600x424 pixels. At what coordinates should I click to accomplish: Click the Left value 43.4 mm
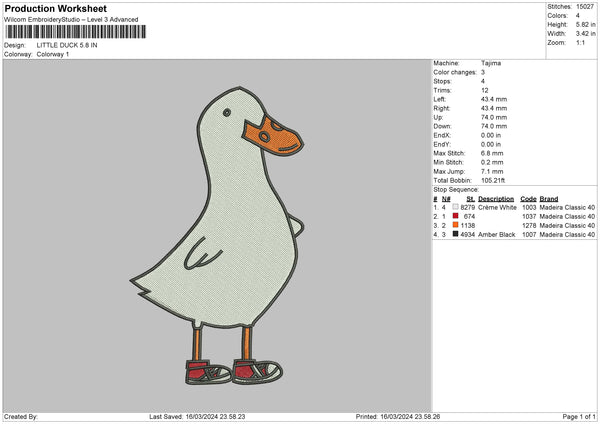point(494,99)
